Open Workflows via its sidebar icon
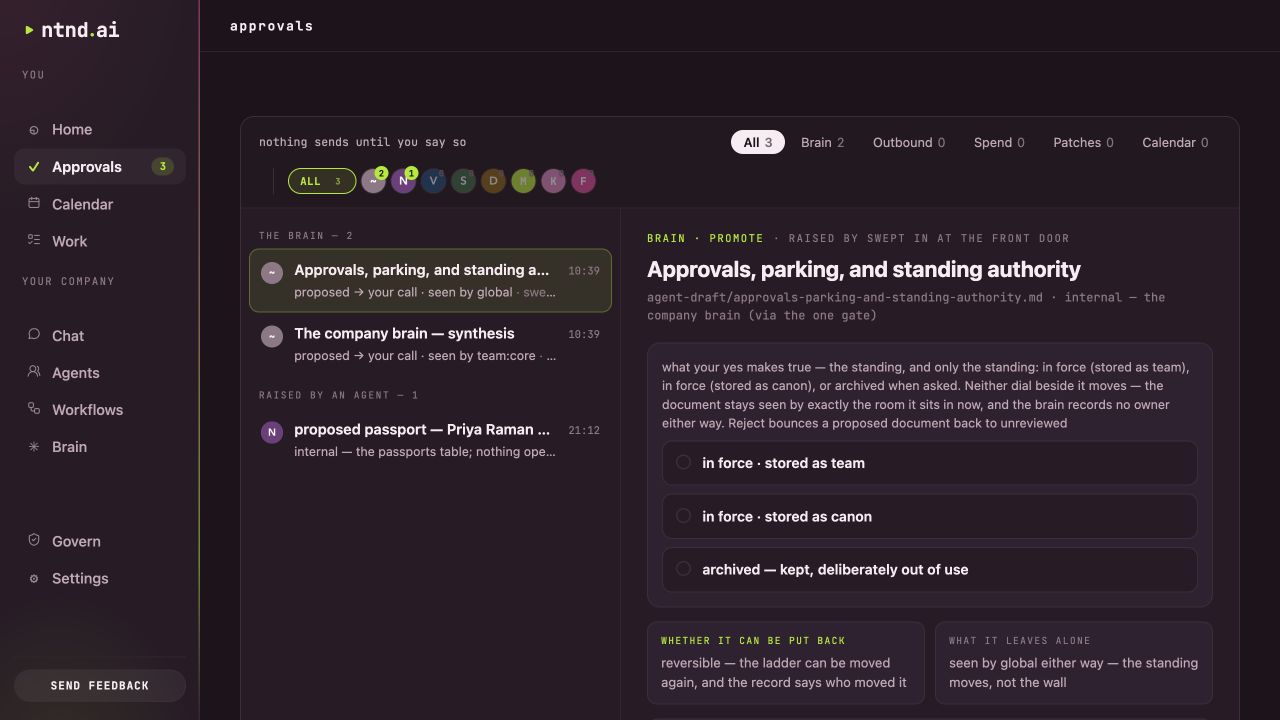Image resolution: width=1280 pixels, height=720 pixels. (x=34, y=410)
